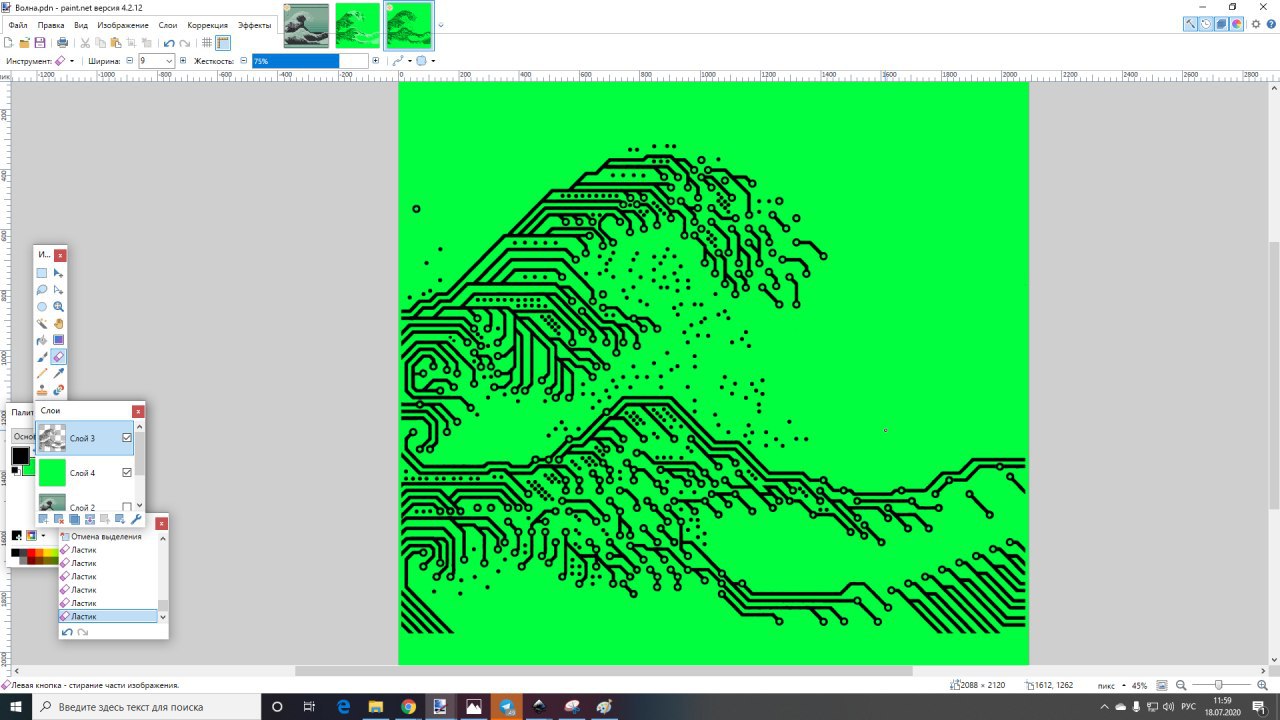The image size is (1280, 720).
Task: Toggle the pixel grid icon
Action: point(207,43)
